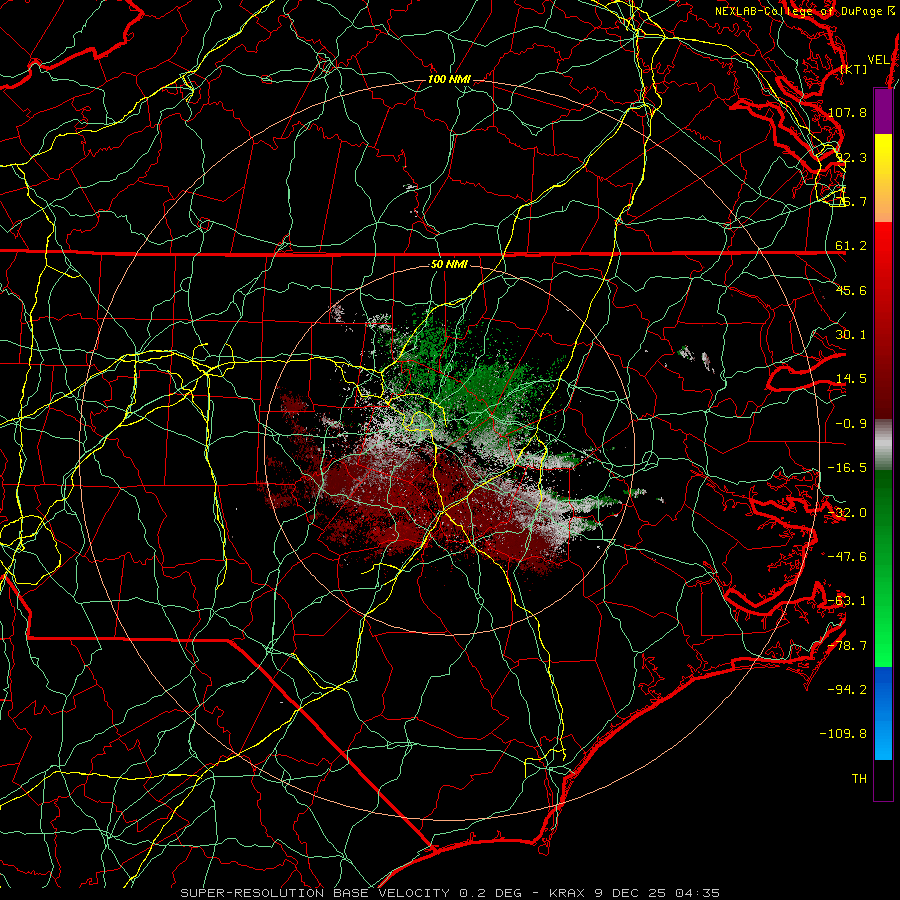Click the gray near-zero segment of the color bar
This screenshot has width=900, height=900.
coord(883,445)
